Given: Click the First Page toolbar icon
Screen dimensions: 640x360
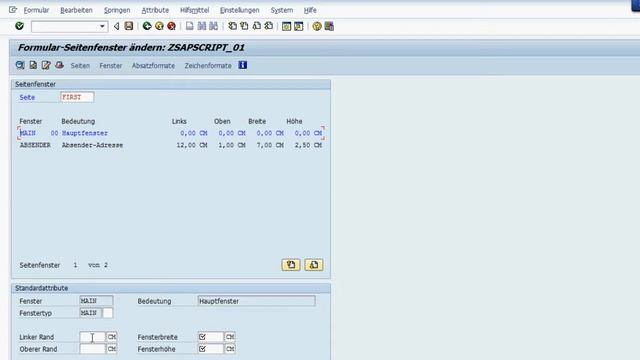Looking at the screenshot, I should [x=232, y=26].
